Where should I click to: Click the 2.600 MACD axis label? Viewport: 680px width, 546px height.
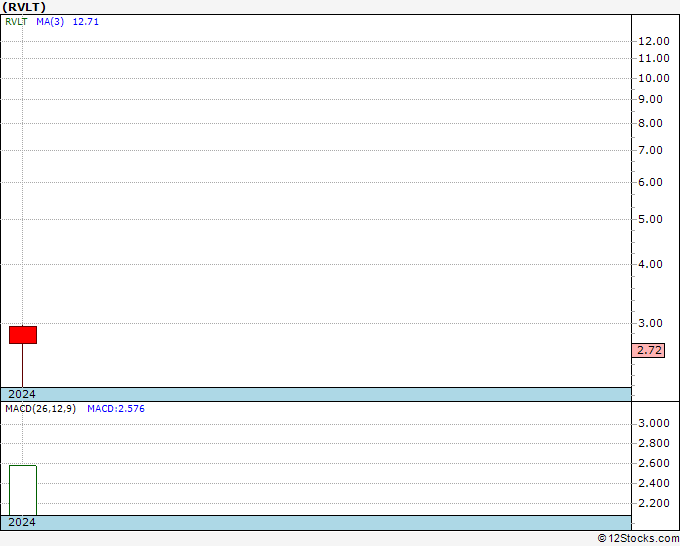654,463
